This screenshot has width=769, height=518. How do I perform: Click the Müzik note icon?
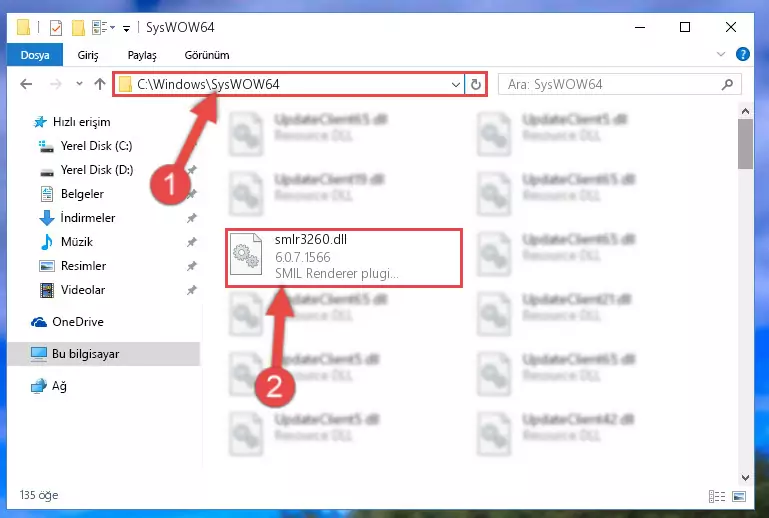47,242
